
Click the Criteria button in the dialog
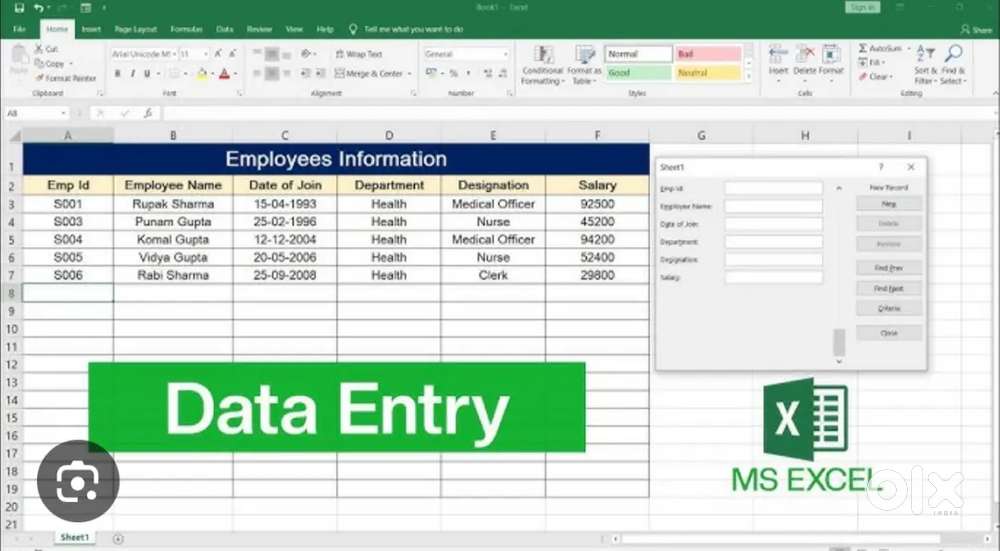click(x=888, y=309)
